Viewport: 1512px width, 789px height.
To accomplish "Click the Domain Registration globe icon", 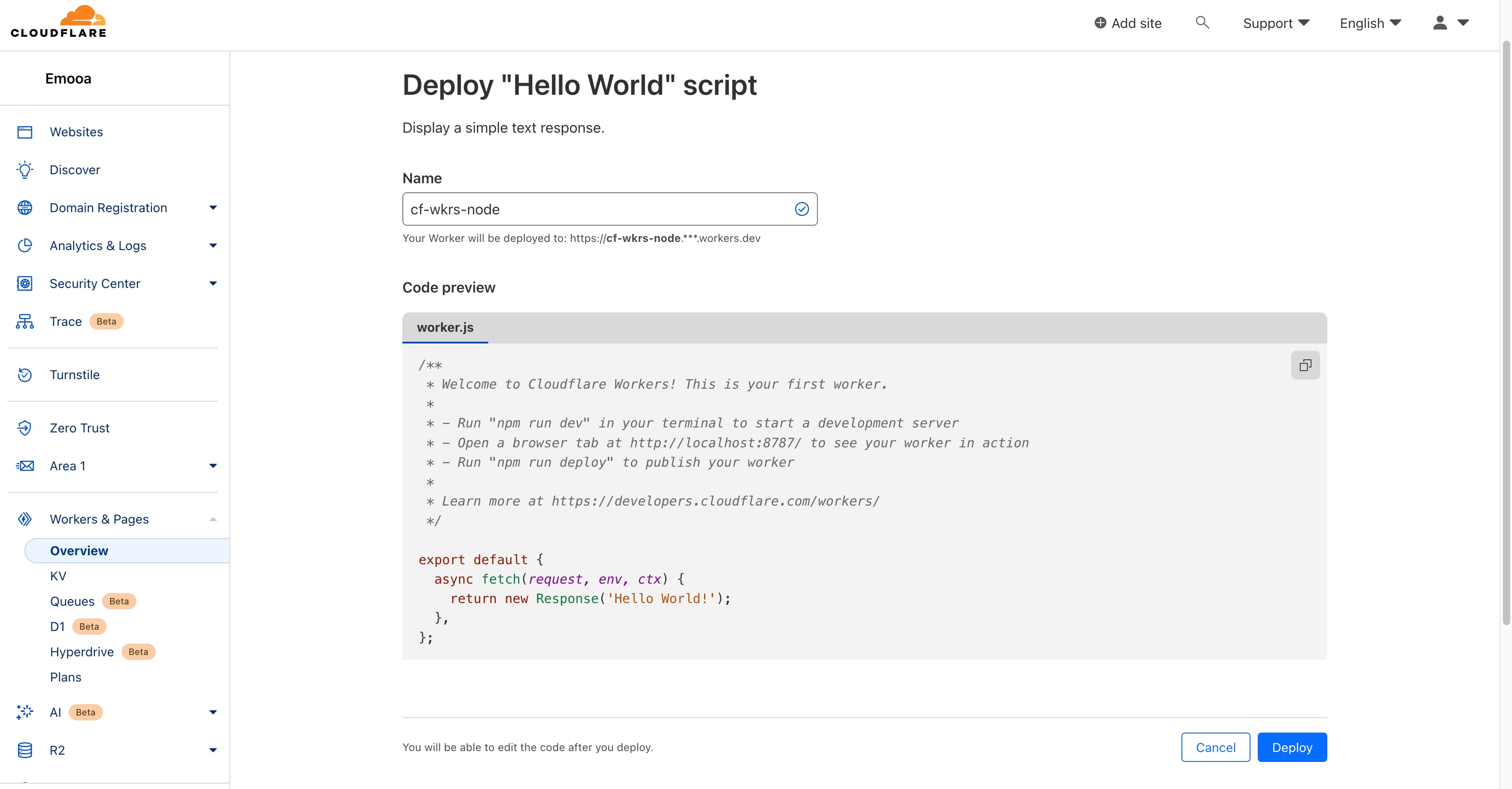I will [25, 208].
